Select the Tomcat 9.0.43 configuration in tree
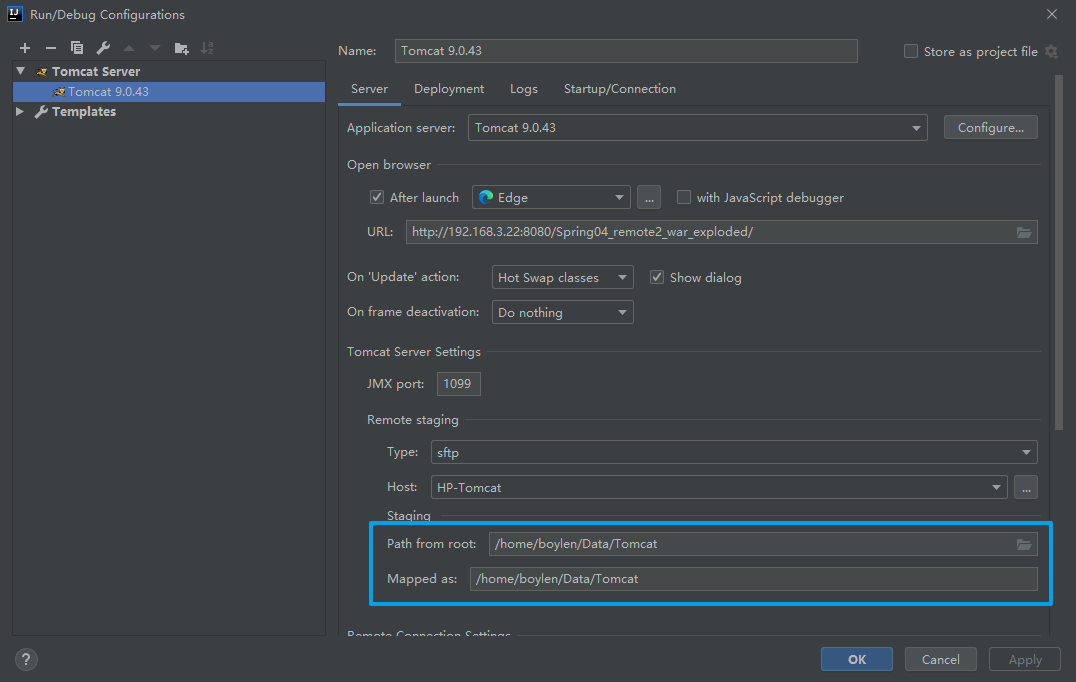This screenshot has height=682, width=1076. tap(169, 92)
